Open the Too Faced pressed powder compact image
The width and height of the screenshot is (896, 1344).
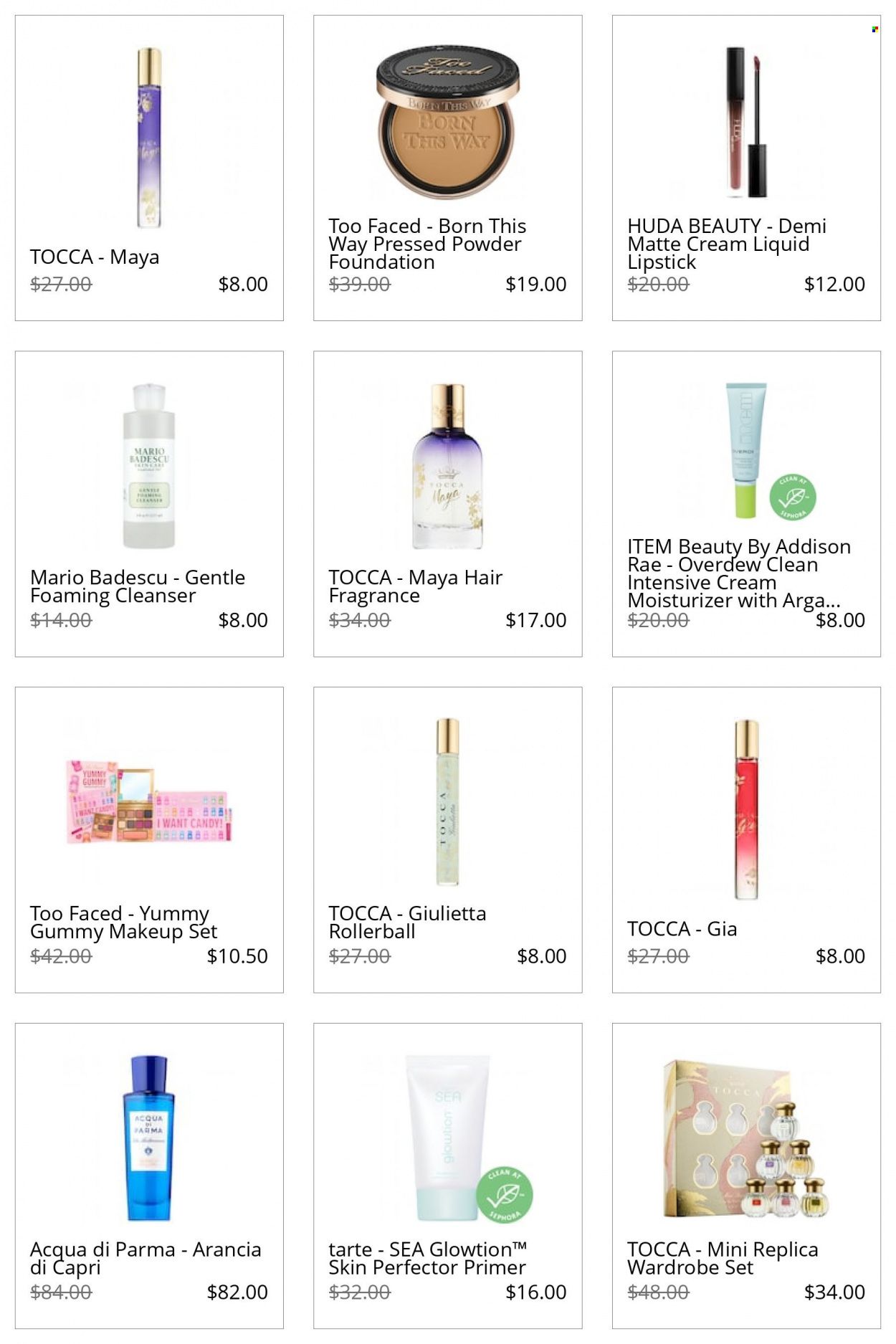448,123
